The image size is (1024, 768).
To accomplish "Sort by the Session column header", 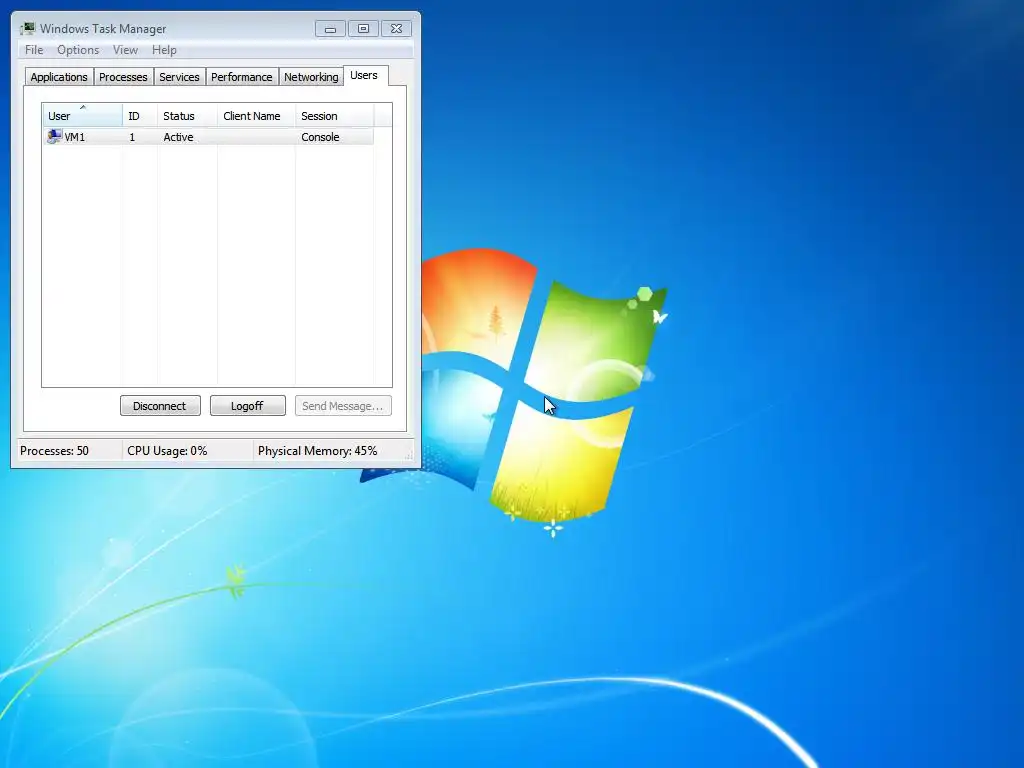I will [x=334, y=116].
